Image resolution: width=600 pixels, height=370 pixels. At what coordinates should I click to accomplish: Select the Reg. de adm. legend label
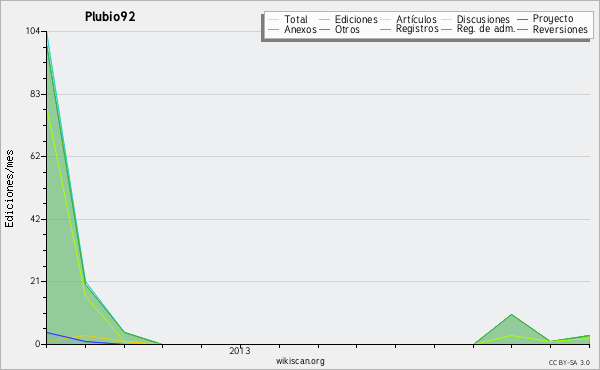click(x=486, y=29)
